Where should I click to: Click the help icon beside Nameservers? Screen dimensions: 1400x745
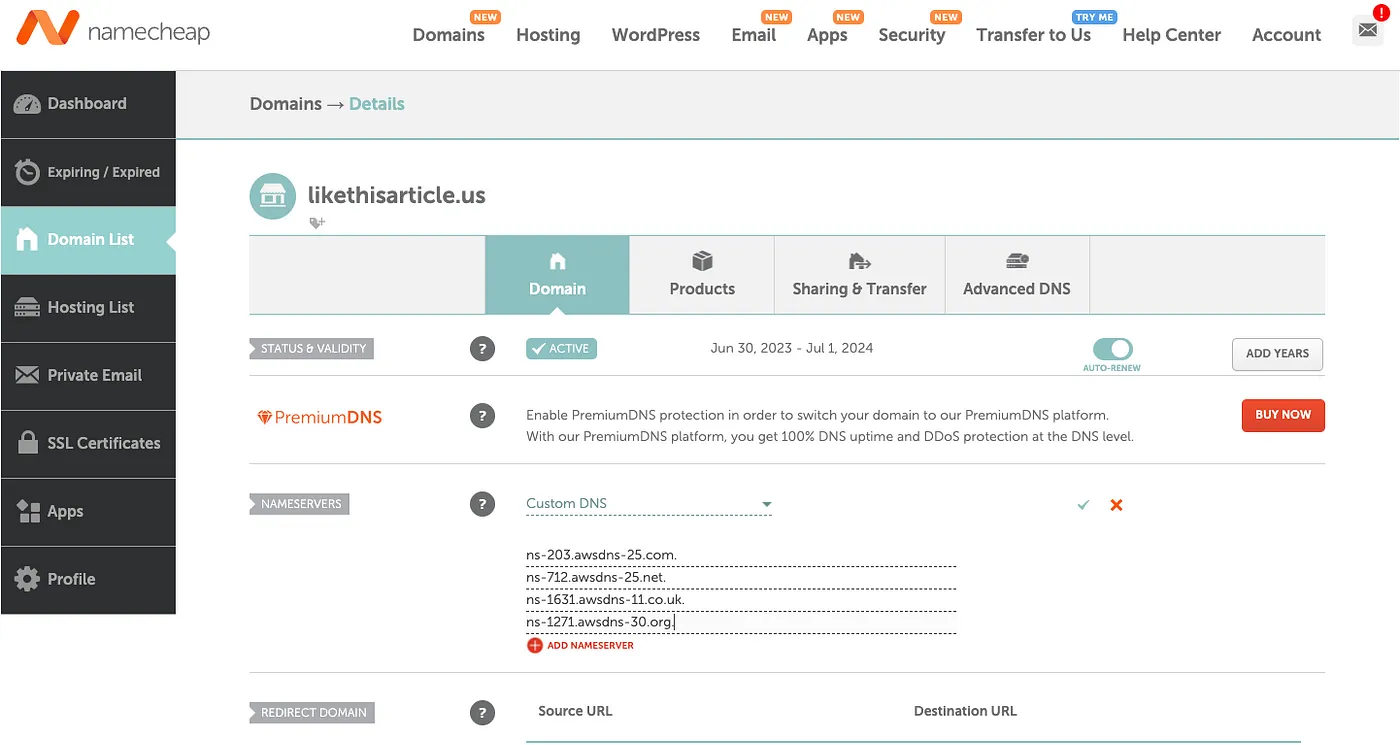tap(482, 504)
